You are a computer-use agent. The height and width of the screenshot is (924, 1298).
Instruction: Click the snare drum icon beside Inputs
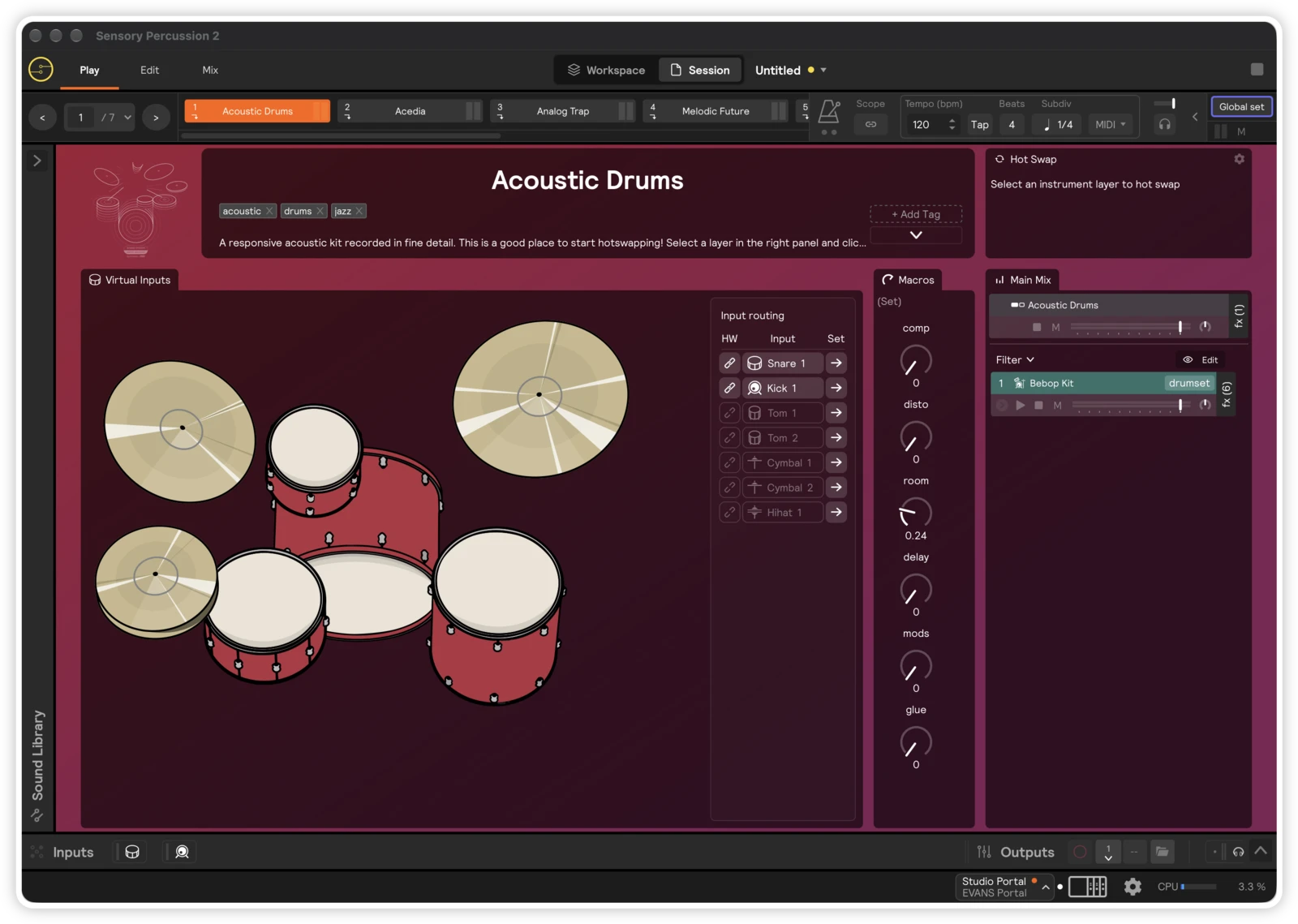pyautogui.click(x=132, y=852)
